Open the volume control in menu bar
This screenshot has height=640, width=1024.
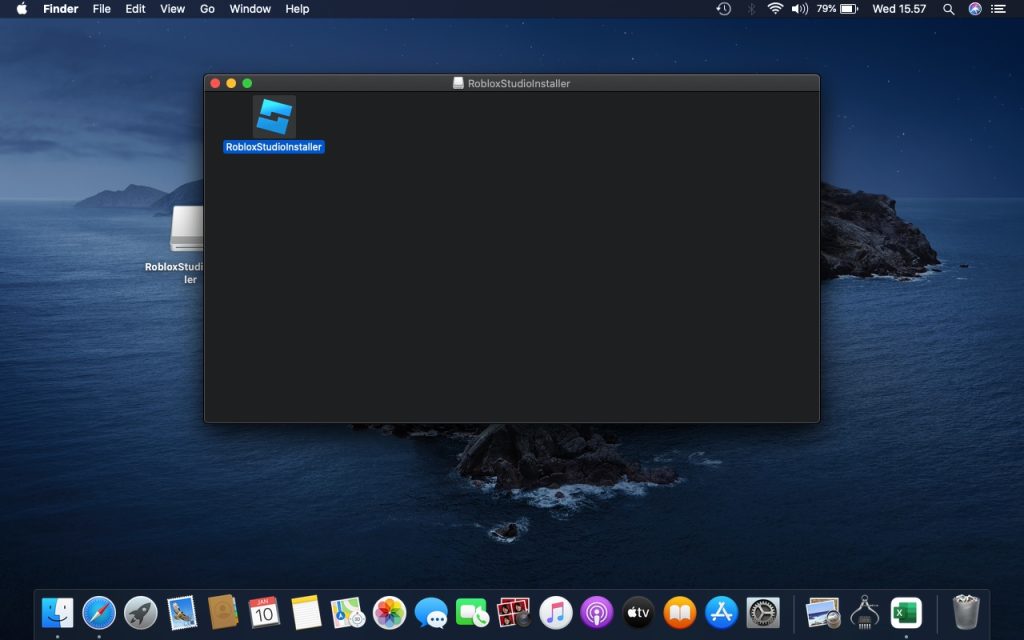[x=800, y=8]
